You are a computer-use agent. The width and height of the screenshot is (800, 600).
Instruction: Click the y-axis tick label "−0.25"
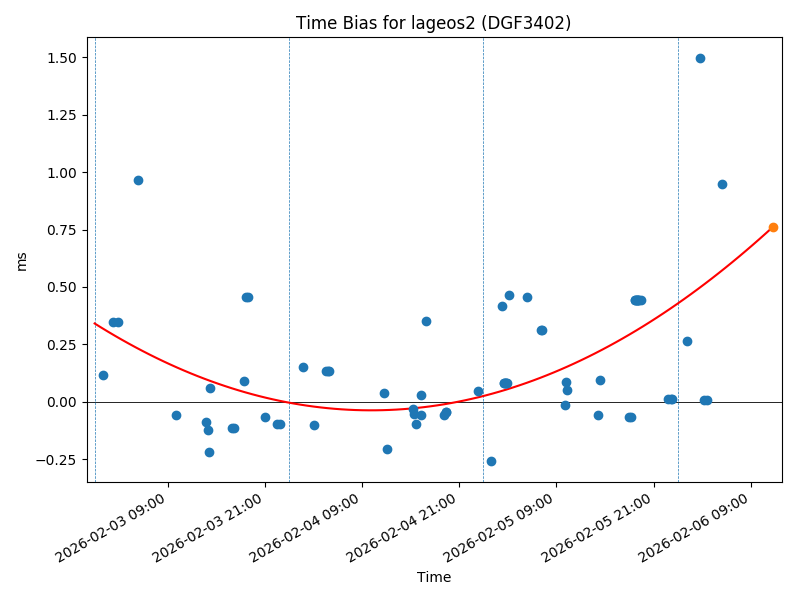tap(58, 460)
